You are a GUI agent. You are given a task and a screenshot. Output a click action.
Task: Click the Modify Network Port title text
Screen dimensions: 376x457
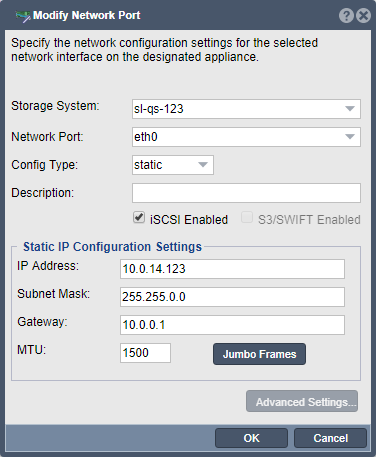pos(87,15)
